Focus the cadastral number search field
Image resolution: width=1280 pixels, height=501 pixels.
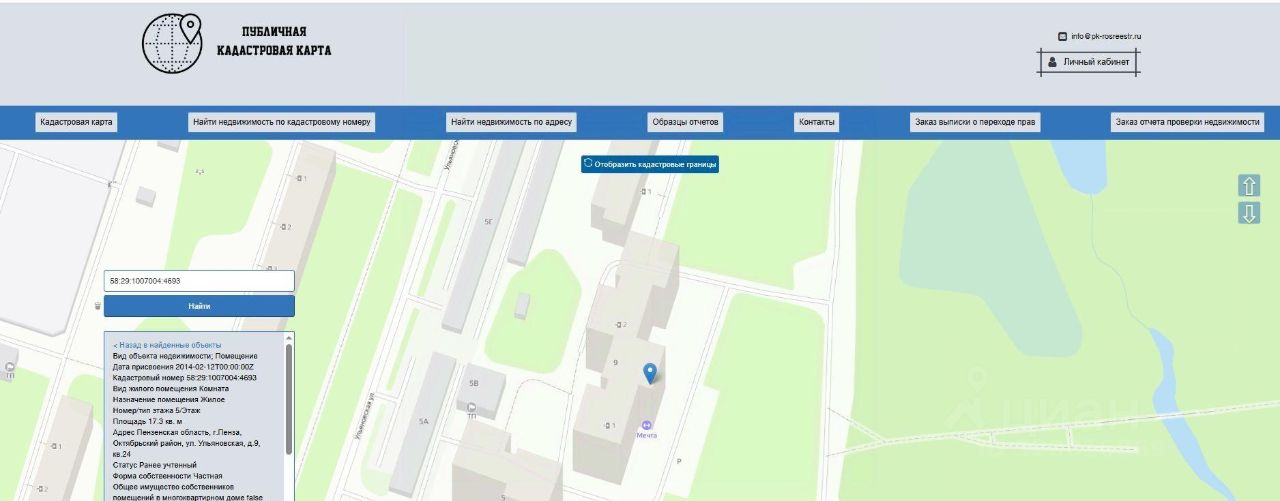pos(199,281)
